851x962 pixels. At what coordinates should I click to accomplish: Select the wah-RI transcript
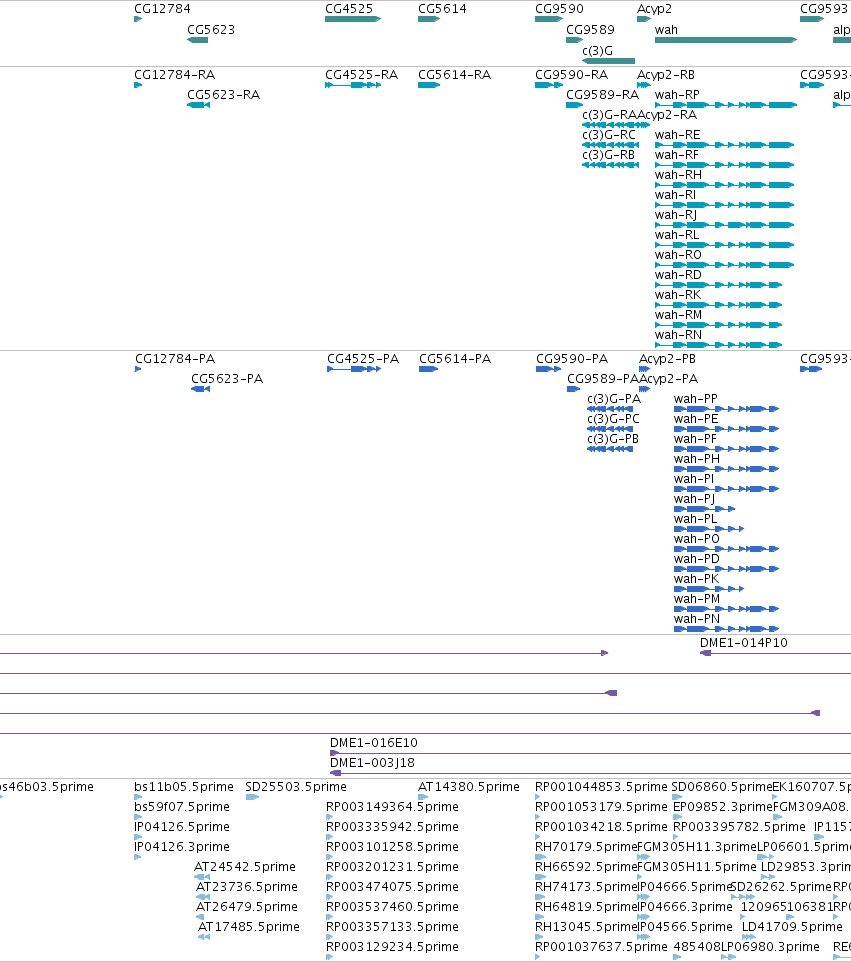coord(725,205)
